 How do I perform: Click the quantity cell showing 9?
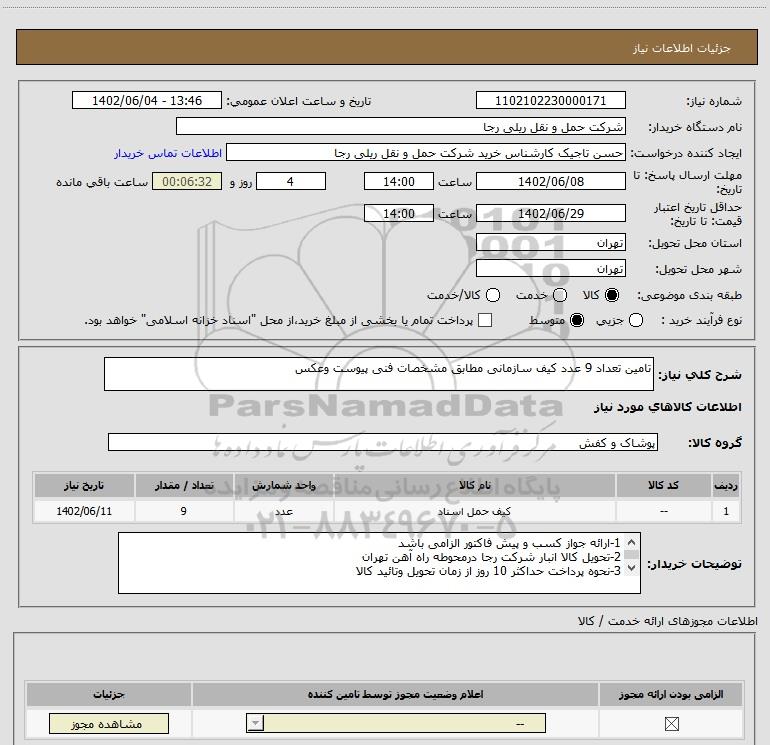click(184, 511)
